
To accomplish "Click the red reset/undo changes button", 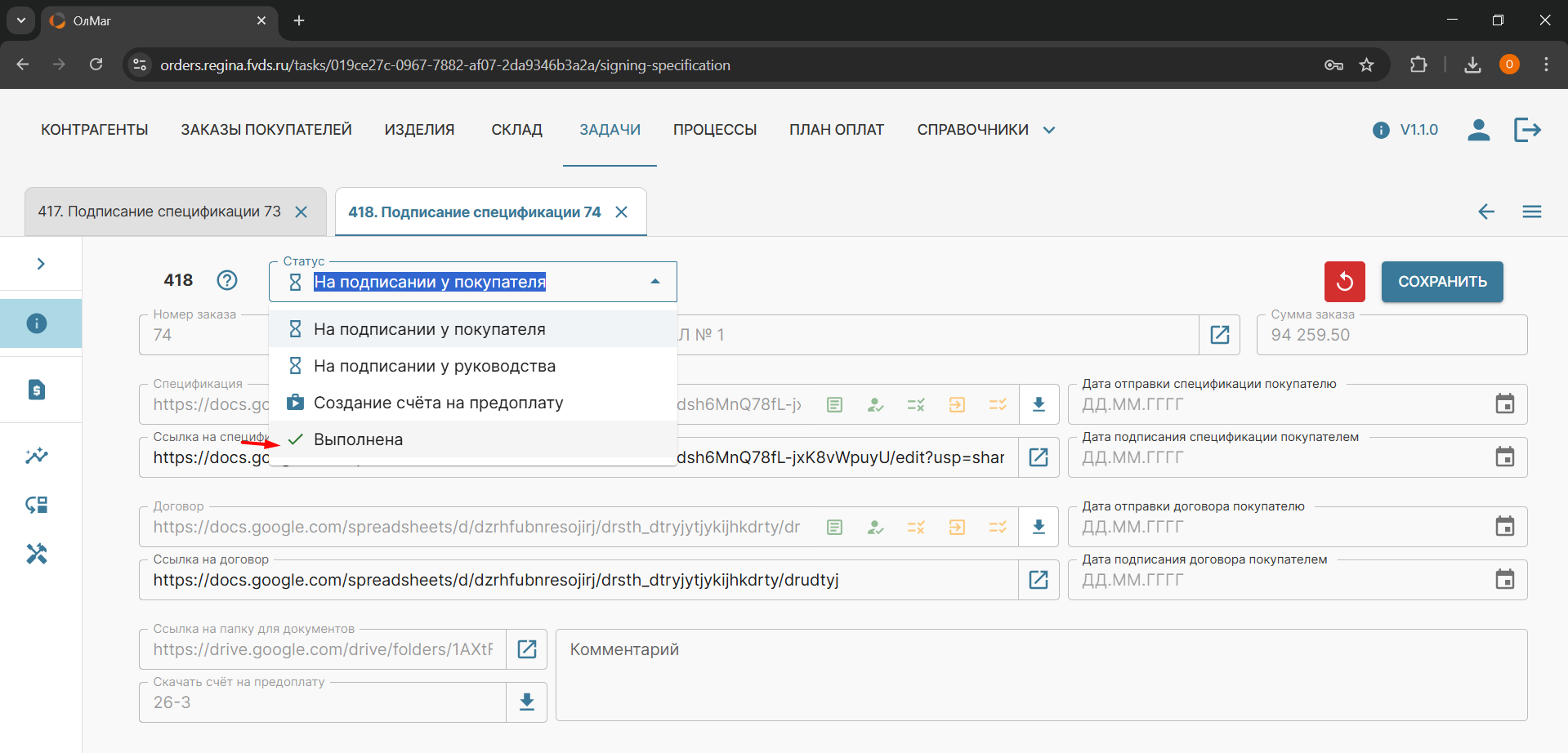I will tap(1344, 282).
